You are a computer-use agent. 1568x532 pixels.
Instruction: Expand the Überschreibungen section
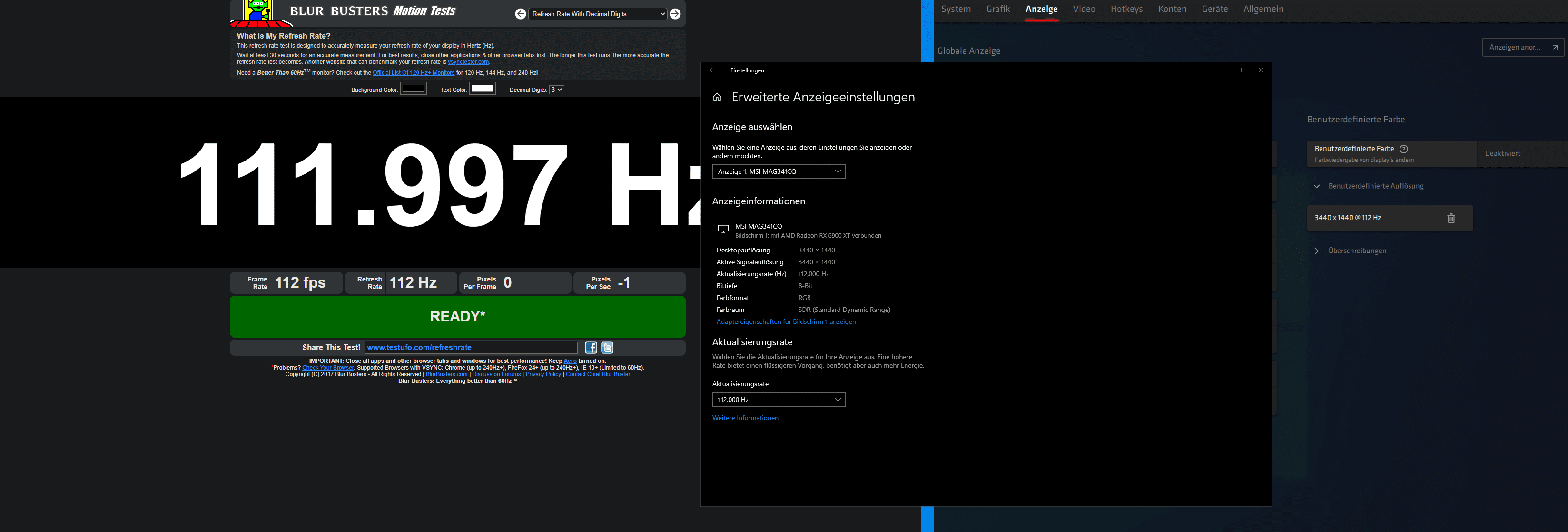coord(1317,251)
